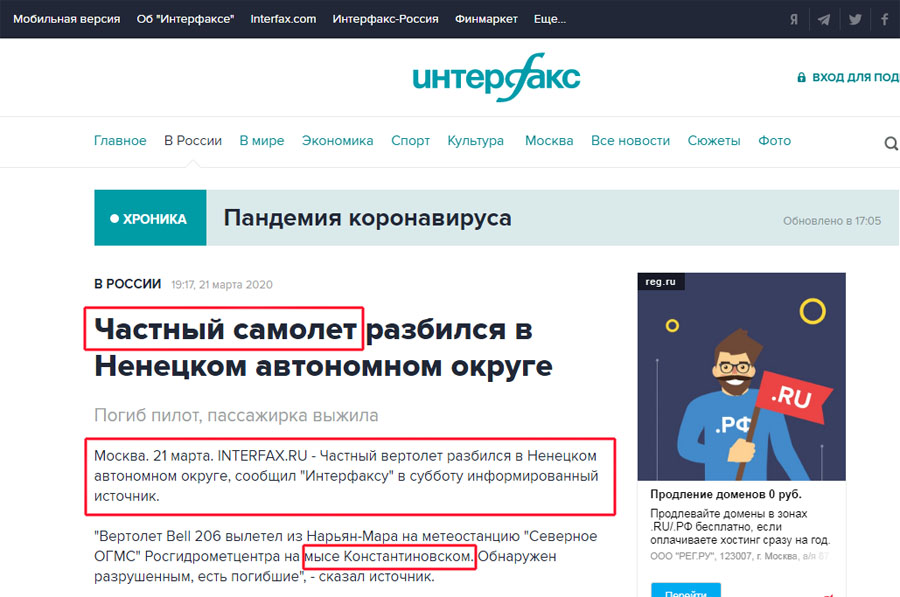The image size is (900, 597).
Task: Click the Перейти ad button
Action: (686, 590)
